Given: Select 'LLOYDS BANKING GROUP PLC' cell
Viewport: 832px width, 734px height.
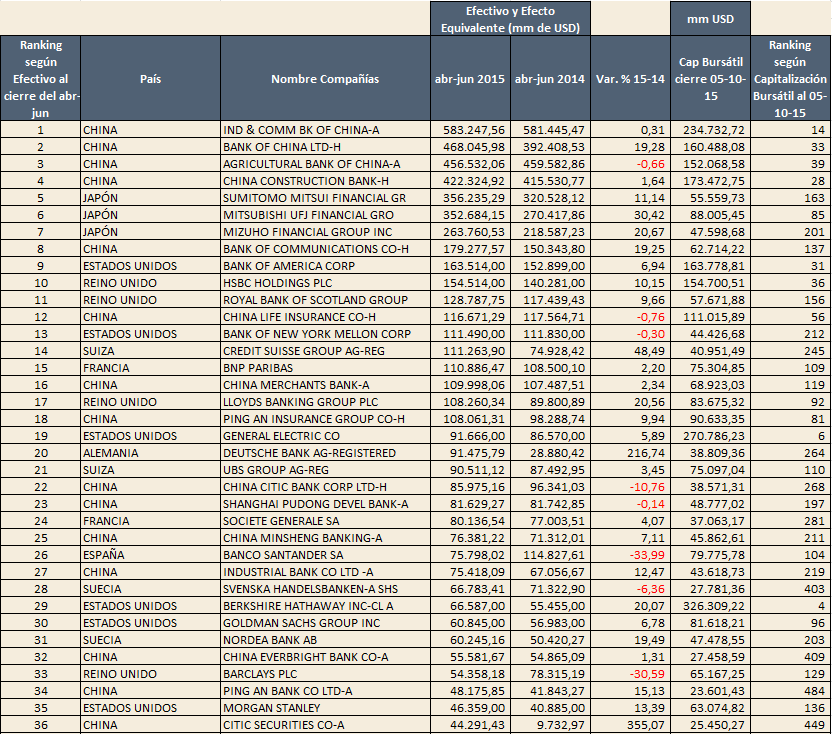Looking at the screenshot, I should (x=325, y=402).
